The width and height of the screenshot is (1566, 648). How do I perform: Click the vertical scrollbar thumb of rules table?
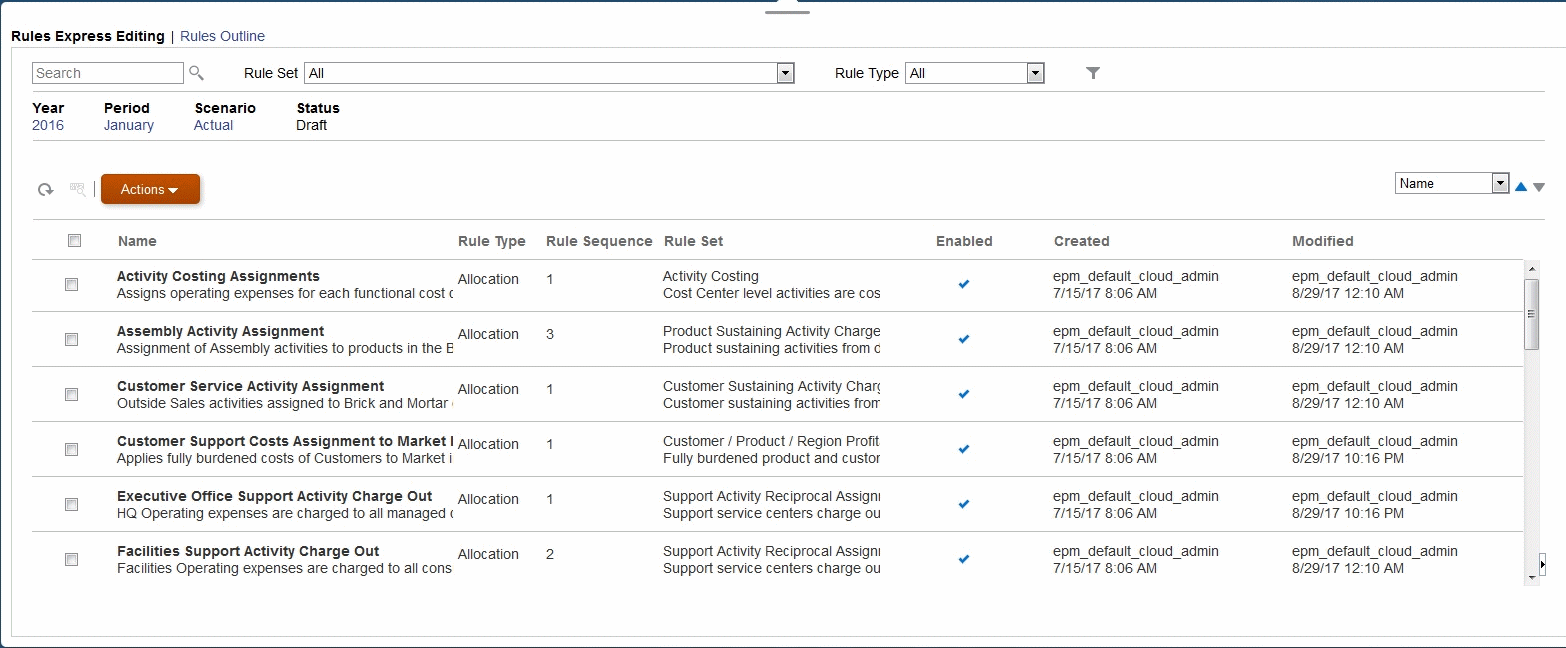tap(1531, 314)
